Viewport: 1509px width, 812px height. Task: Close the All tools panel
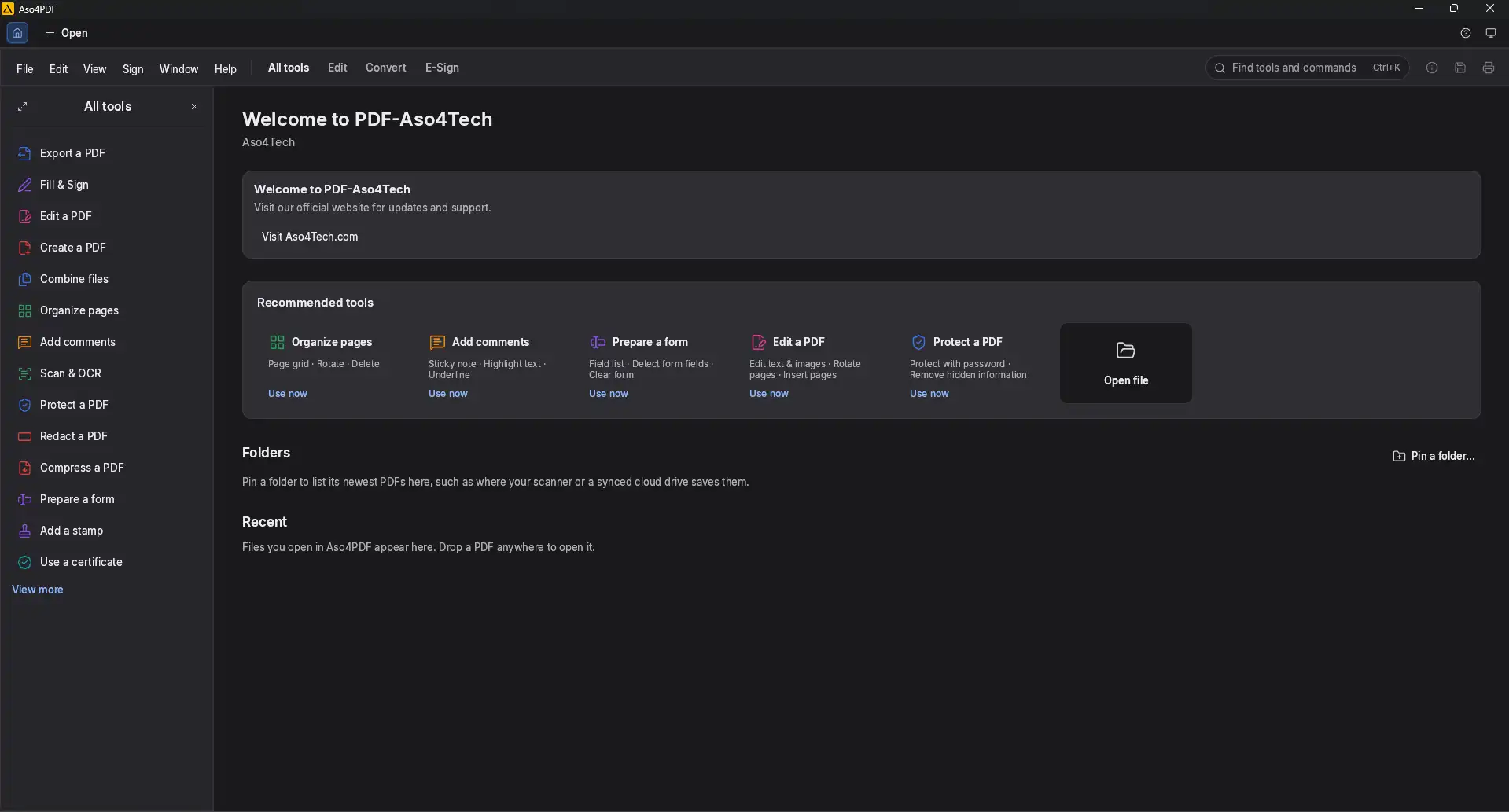194,106
